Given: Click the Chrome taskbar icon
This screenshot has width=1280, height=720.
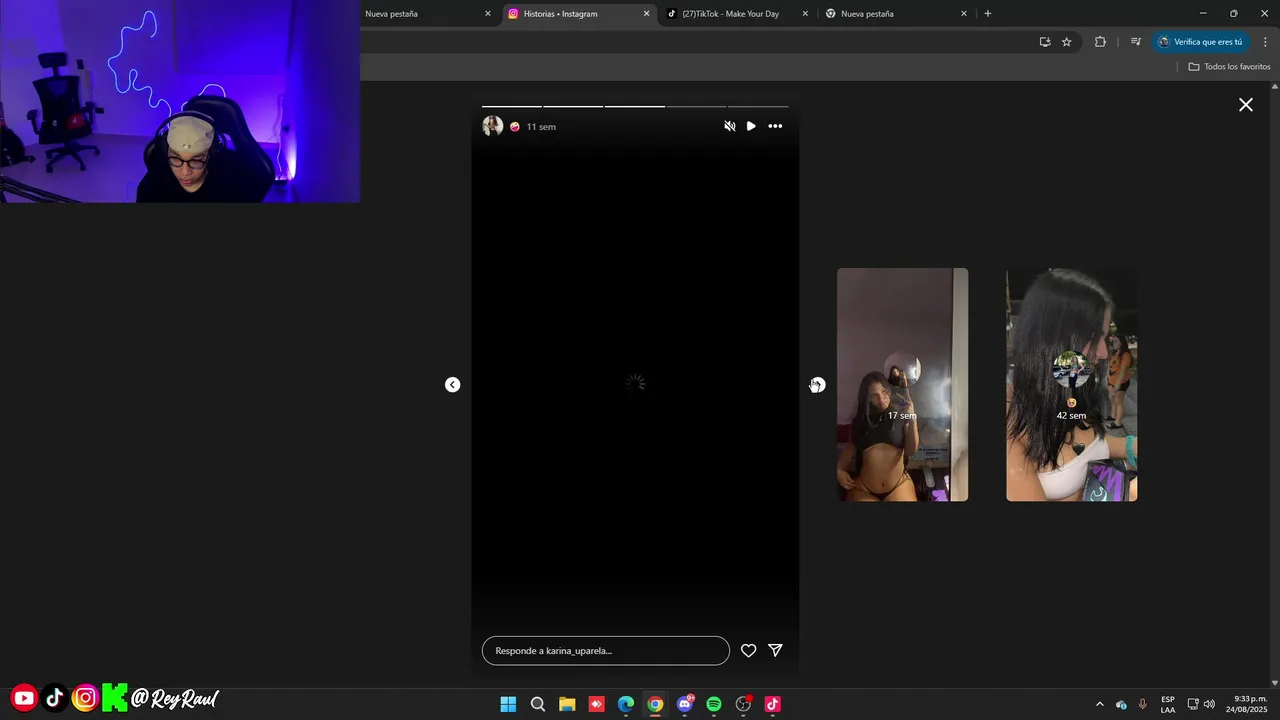Looking at the screenshot, I should 655,704.
